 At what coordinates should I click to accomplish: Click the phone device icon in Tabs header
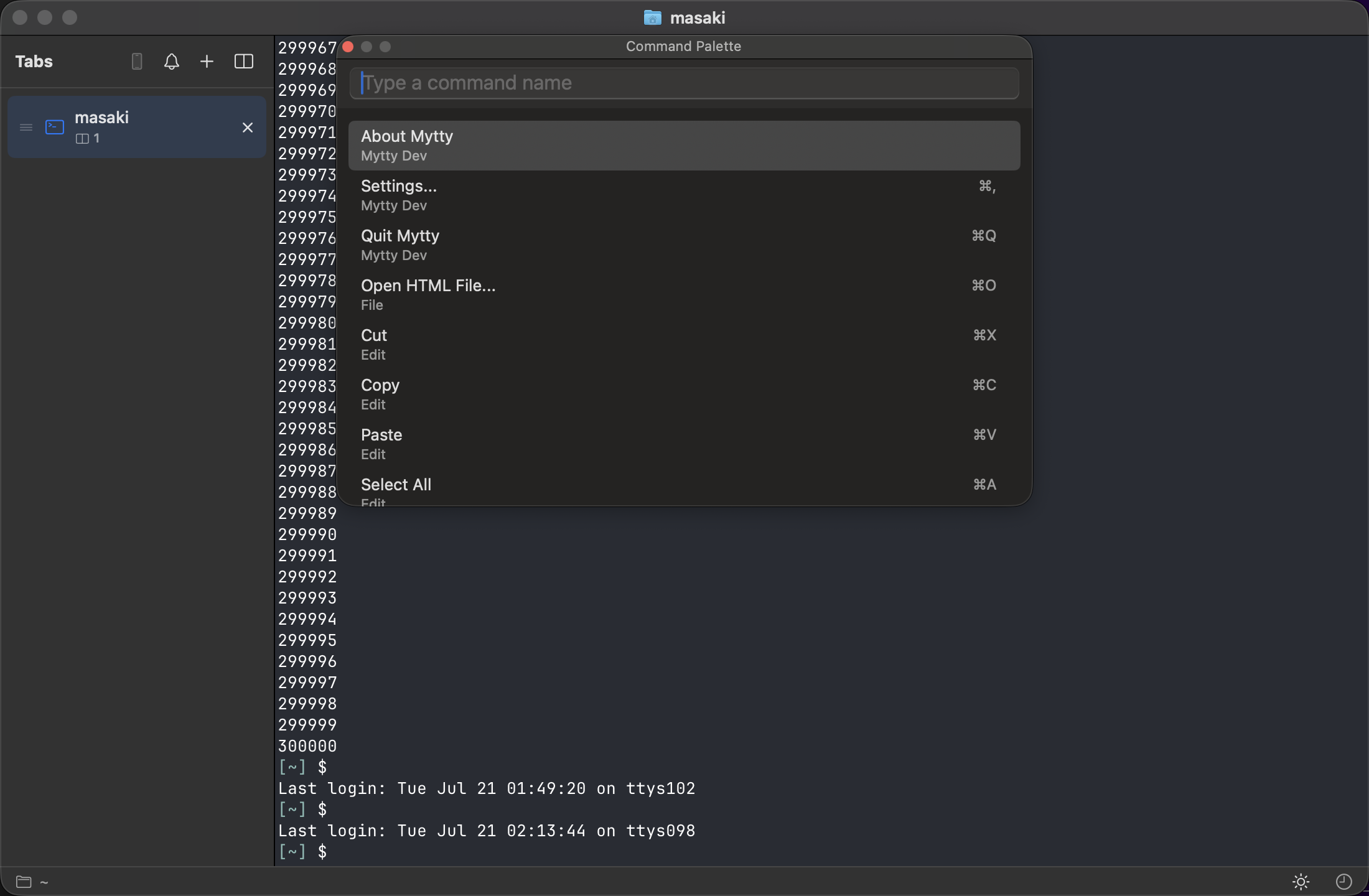(137, 61)
